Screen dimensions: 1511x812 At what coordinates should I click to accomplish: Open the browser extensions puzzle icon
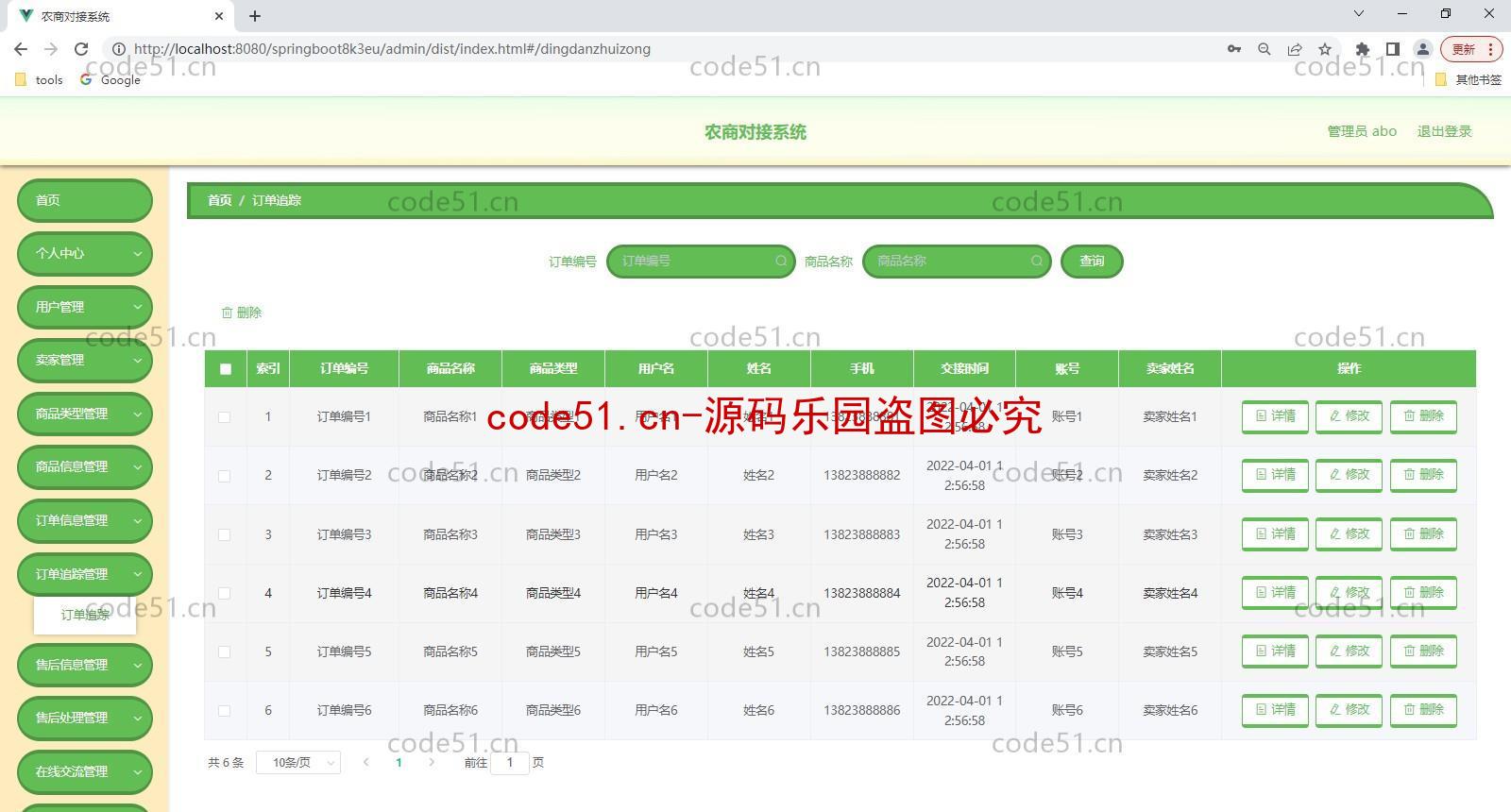(1362, 49)
